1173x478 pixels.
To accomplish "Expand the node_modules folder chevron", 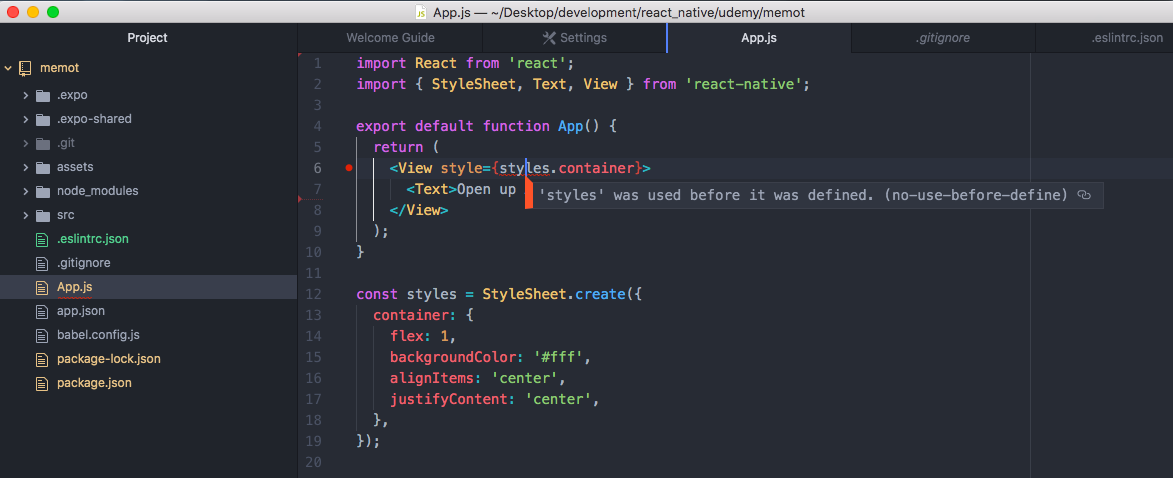I will [25, 191].
